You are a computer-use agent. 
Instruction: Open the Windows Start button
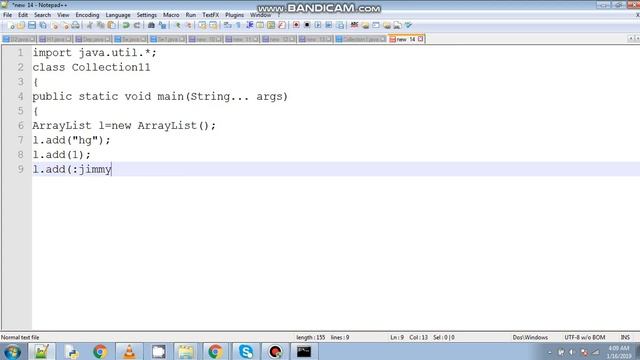[12, 352]
